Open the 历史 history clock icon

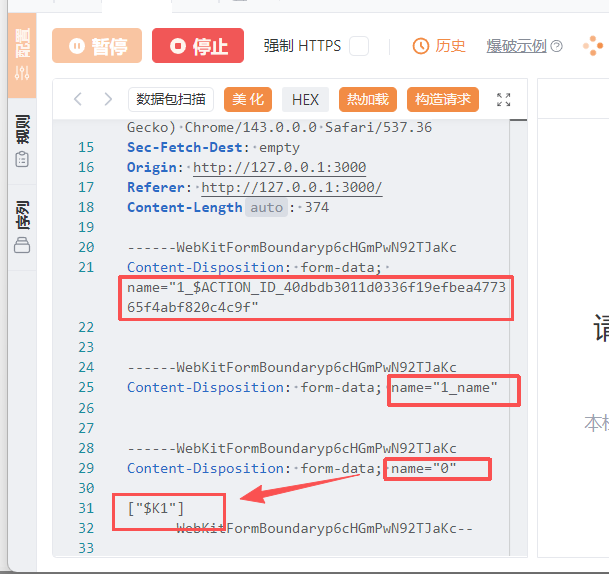coord(421,46)
